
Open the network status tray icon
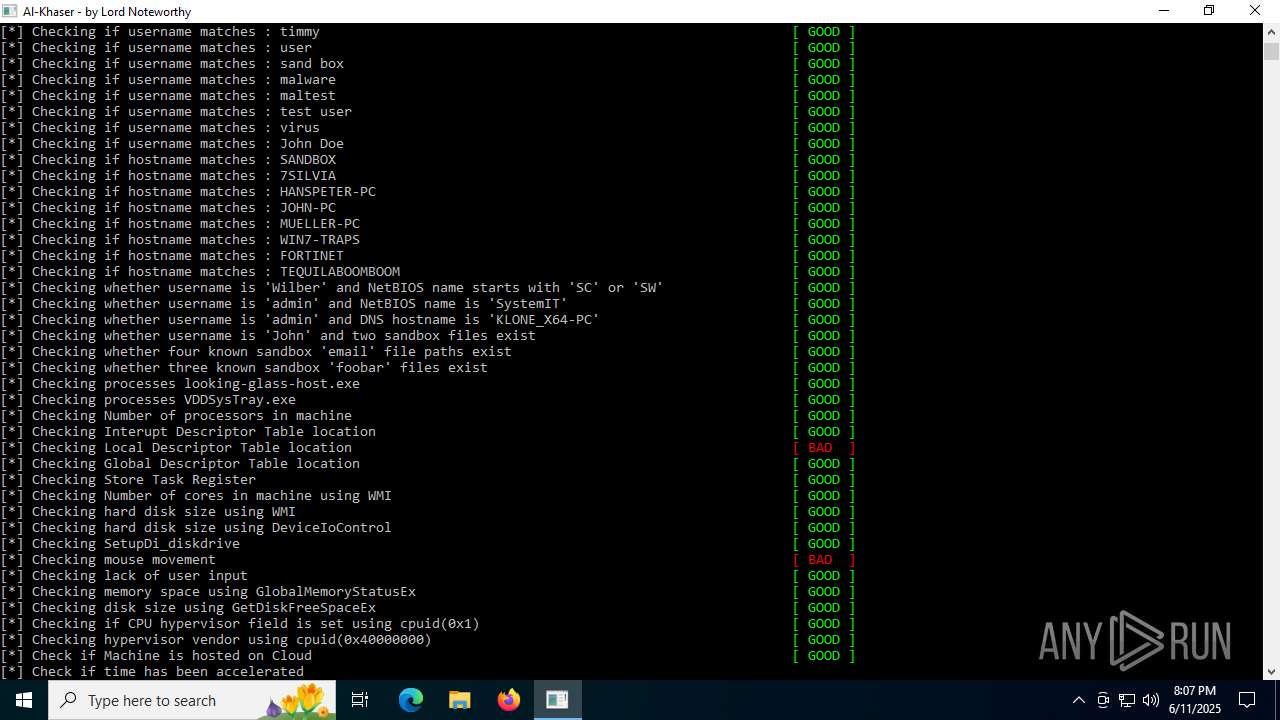tap(1127, 700)
